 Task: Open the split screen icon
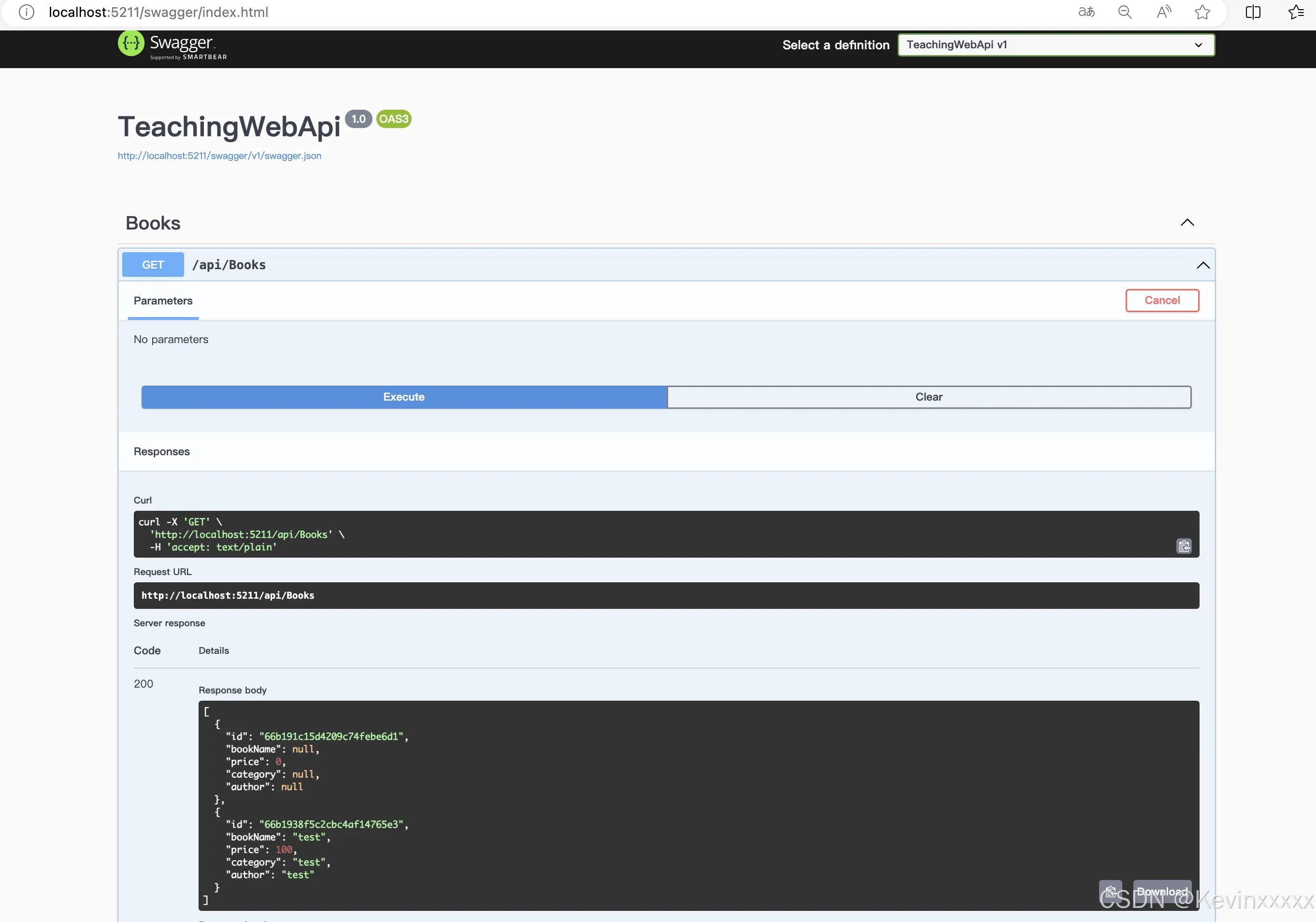click(1253, 12)
